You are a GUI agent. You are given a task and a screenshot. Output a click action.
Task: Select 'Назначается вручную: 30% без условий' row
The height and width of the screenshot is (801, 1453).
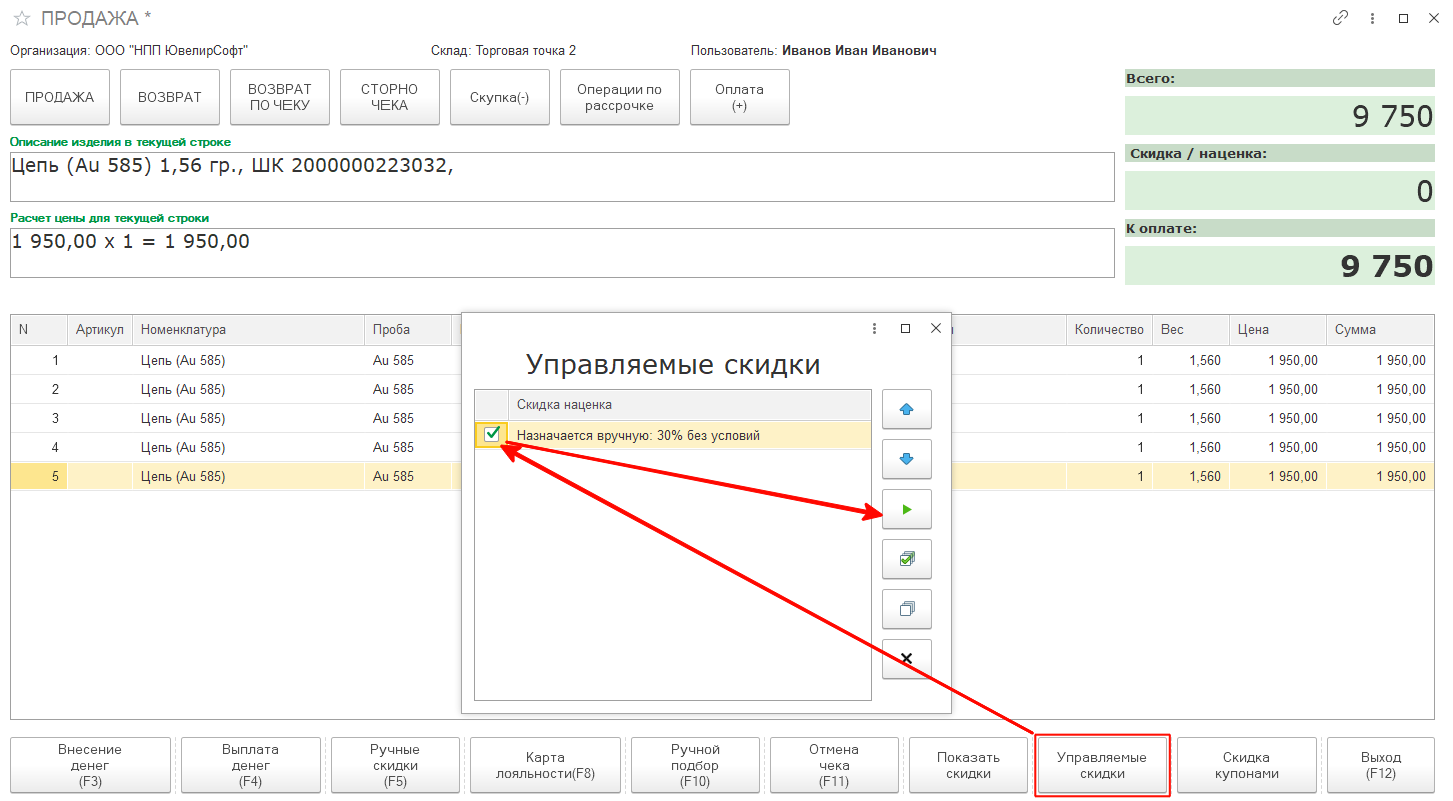673,435
